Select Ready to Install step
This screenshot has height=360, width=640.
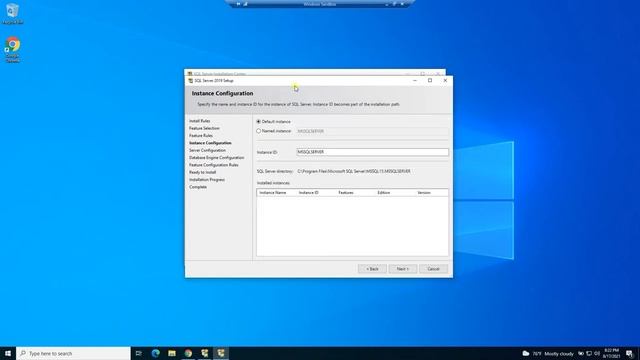point(202,172)
